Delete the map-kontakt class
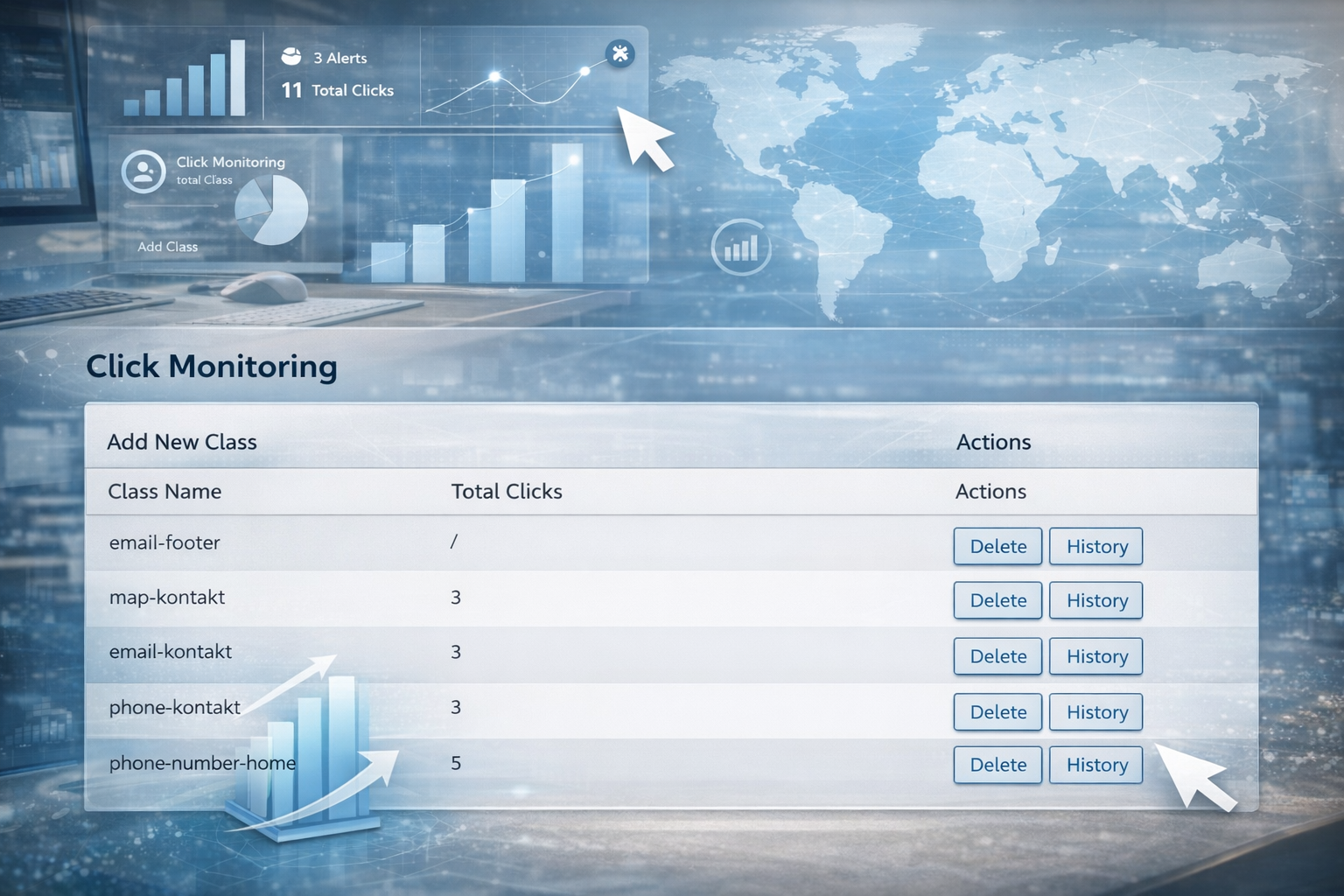 pyautogui.click(x=997, y=601)
